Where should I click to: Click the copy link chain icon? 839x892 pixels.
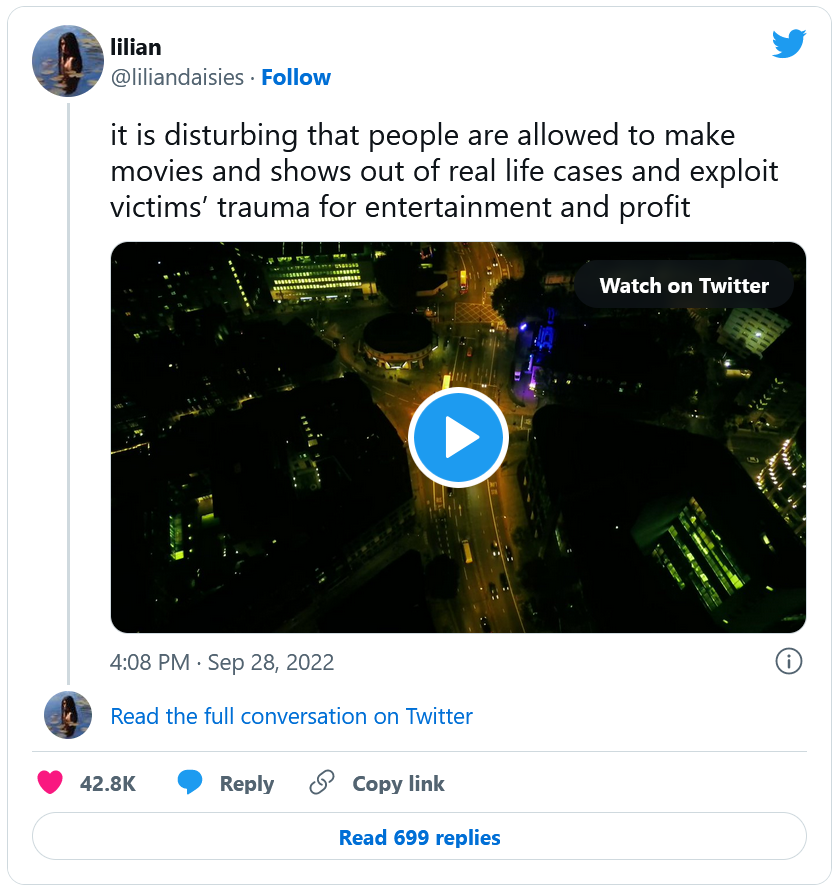(x=322, y=783)
